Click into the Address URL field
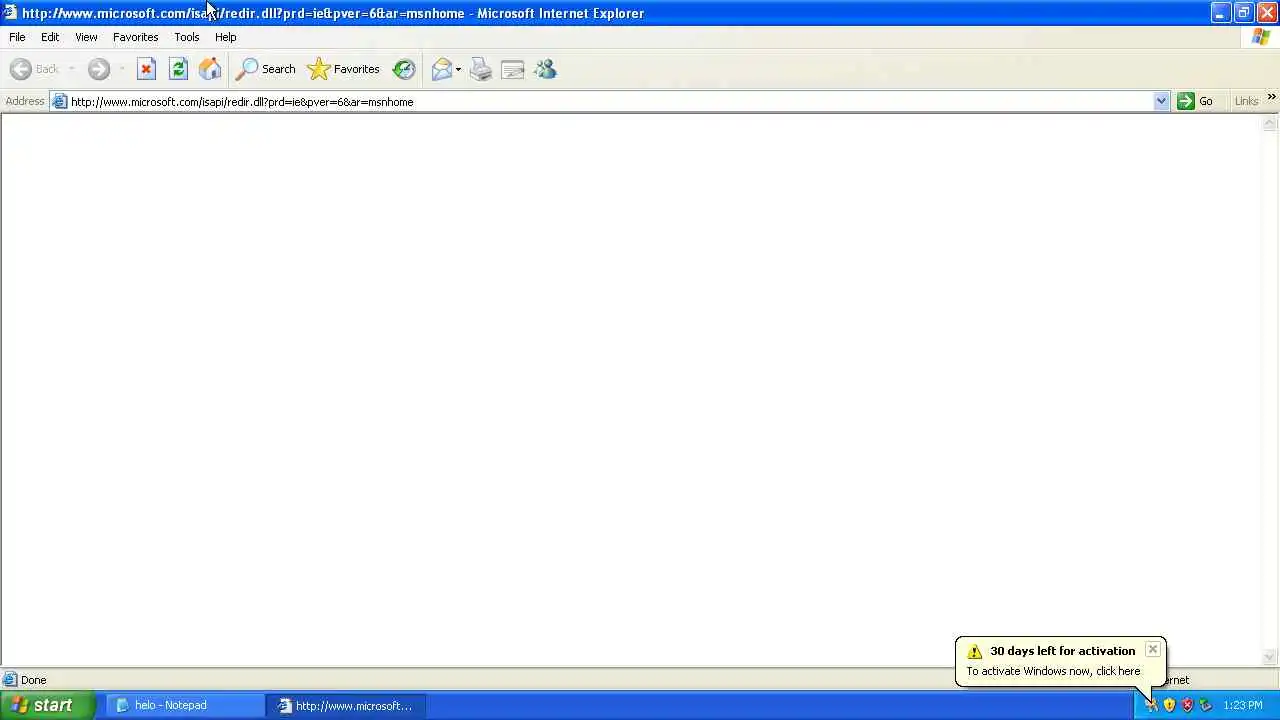 click(x=610, y=101)
